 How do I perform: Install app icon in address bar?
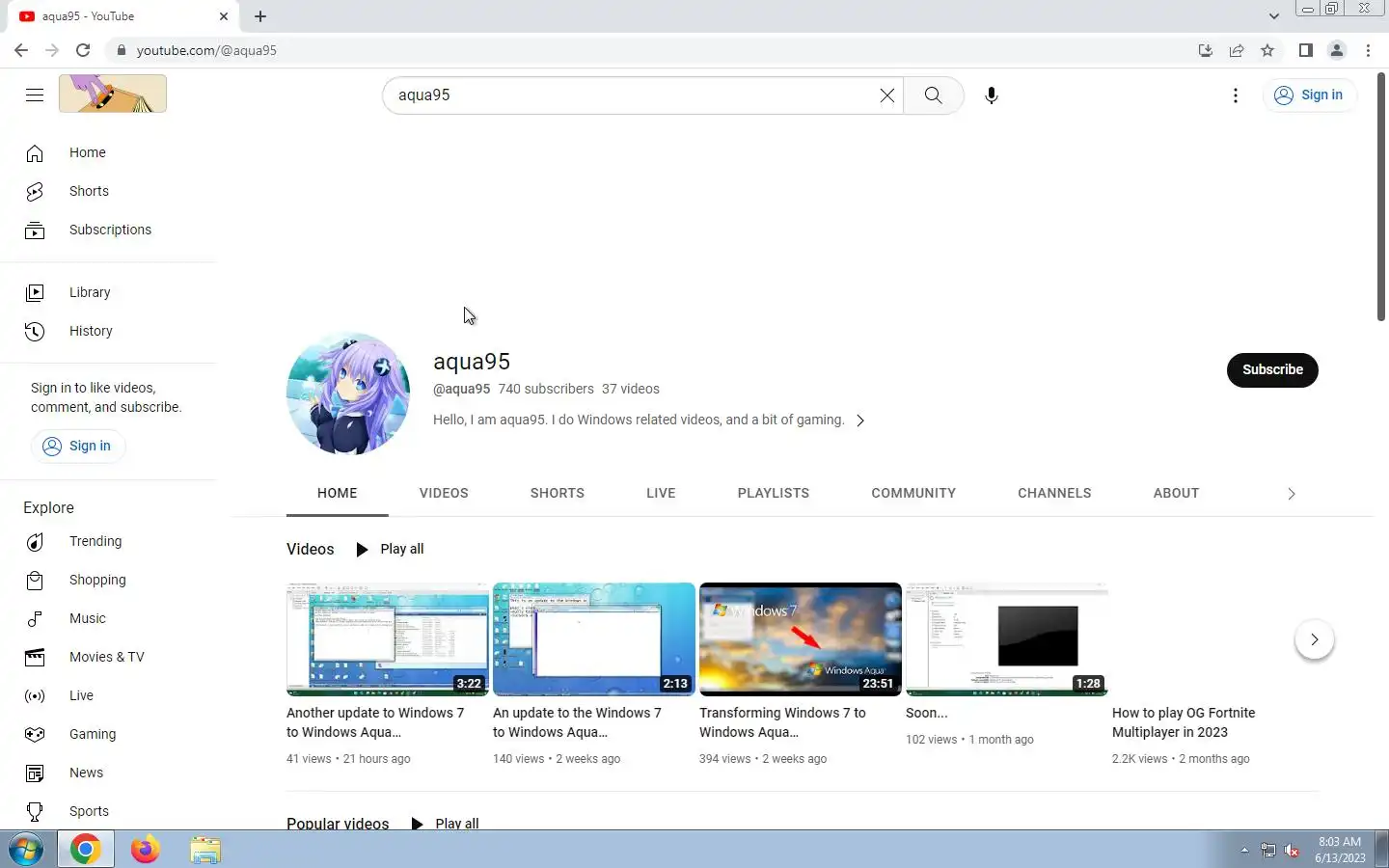(1205, 50)
